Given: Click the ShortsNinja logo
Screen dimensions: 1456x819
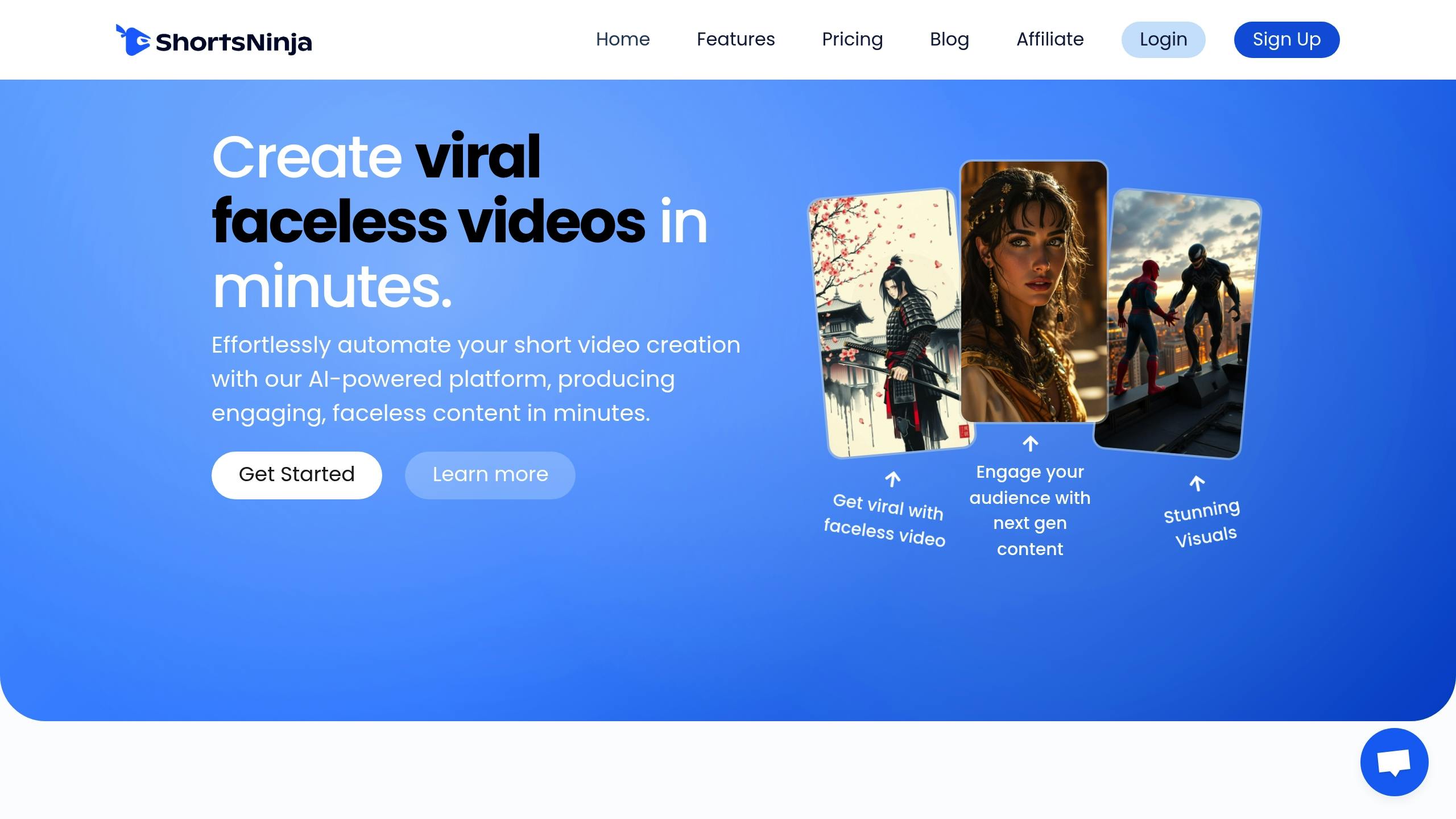Looking at the screenshot, I should tap(214, 40).
